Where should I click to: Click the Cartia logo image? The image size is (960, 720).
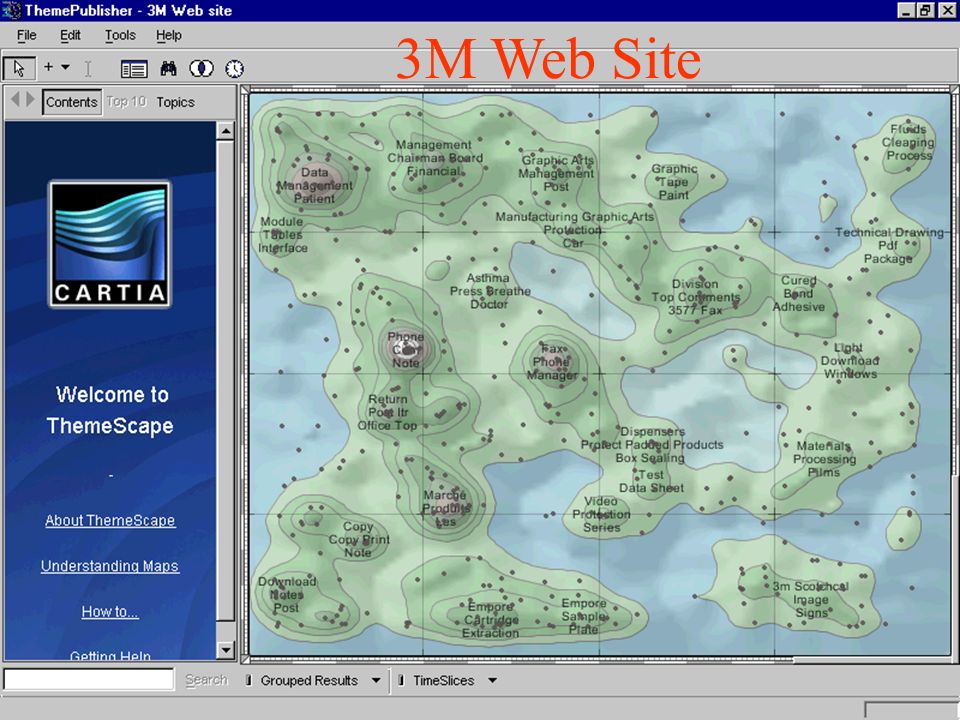pos(110,244)
